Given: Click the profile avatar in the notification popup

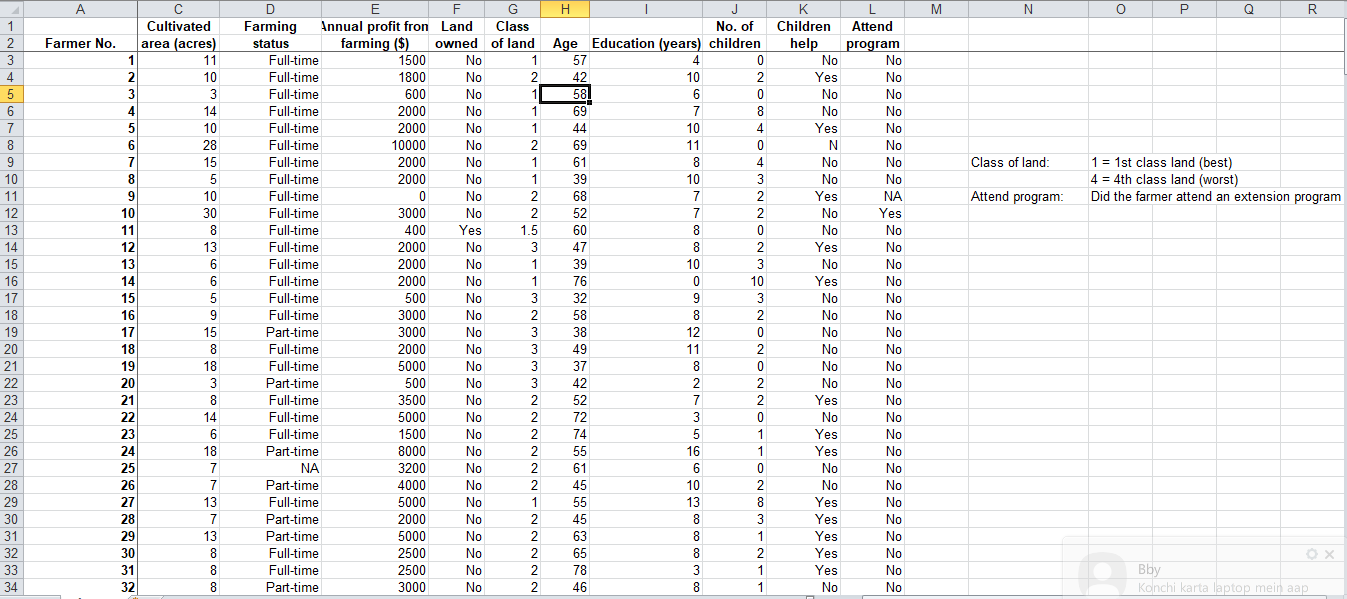Looking at the screenshot, I should [1103, 572].
